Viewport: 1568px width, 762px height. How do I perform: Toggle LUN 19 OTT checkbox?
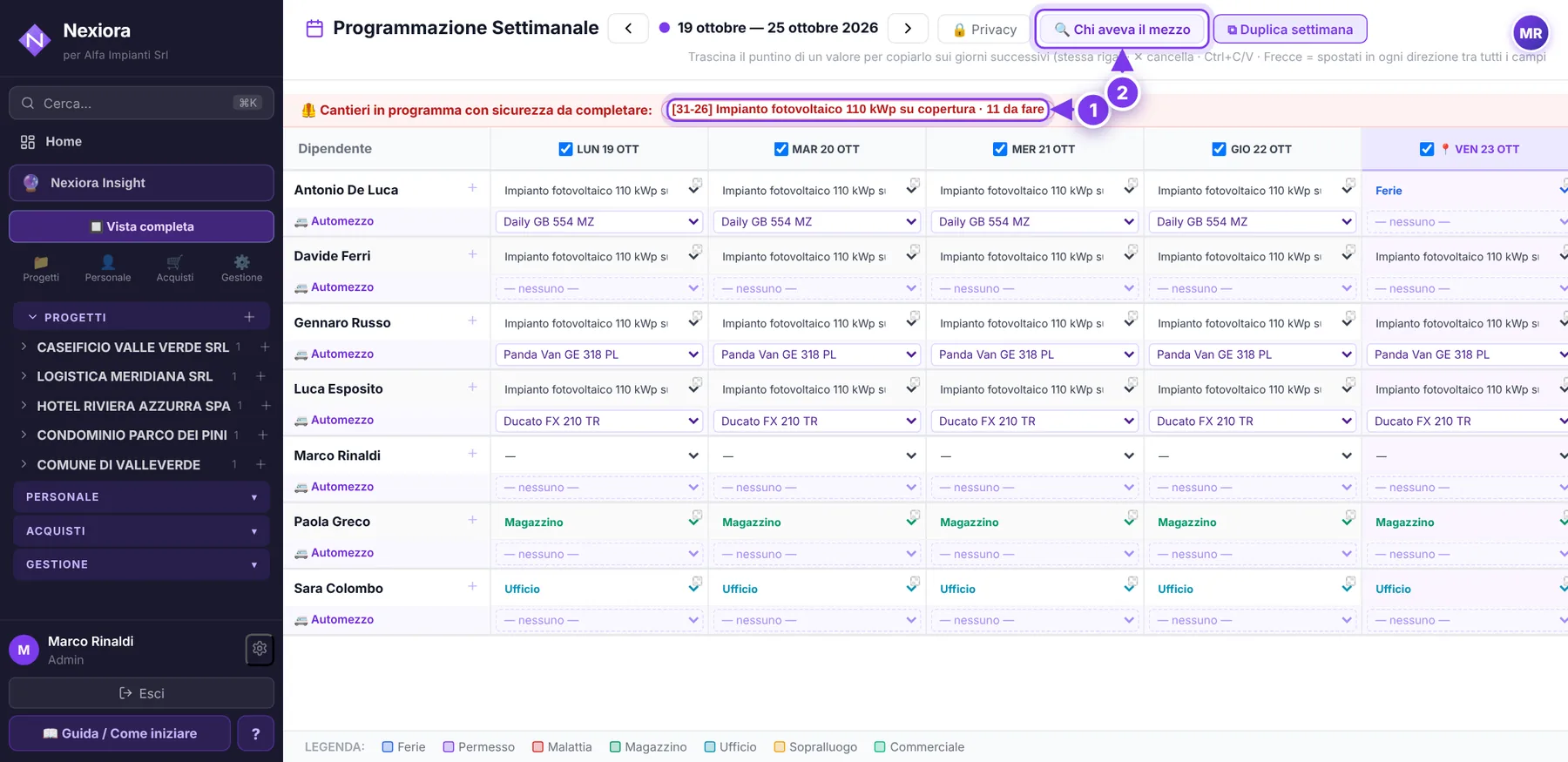click(566, 149)
